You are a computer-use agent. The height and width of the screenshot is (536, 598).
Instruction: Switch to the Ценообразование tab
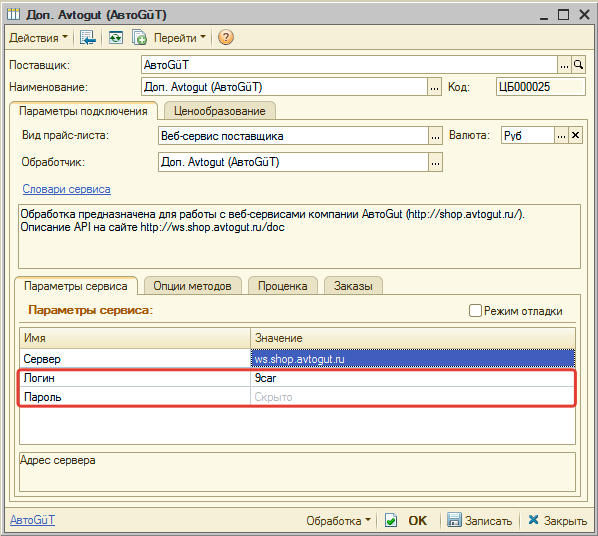click(220, 111)
